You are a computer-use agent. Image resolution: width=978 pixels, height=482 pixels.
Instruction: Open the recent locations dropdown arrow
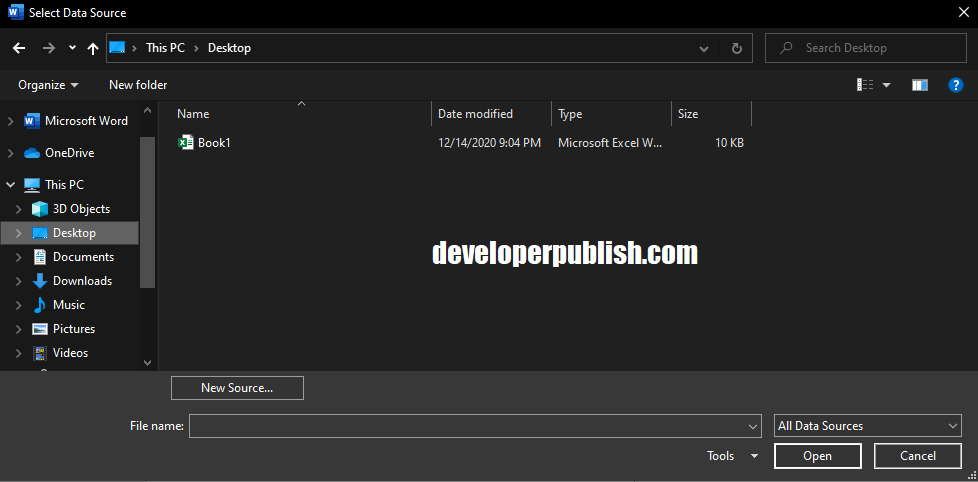[x=72, y=48]
